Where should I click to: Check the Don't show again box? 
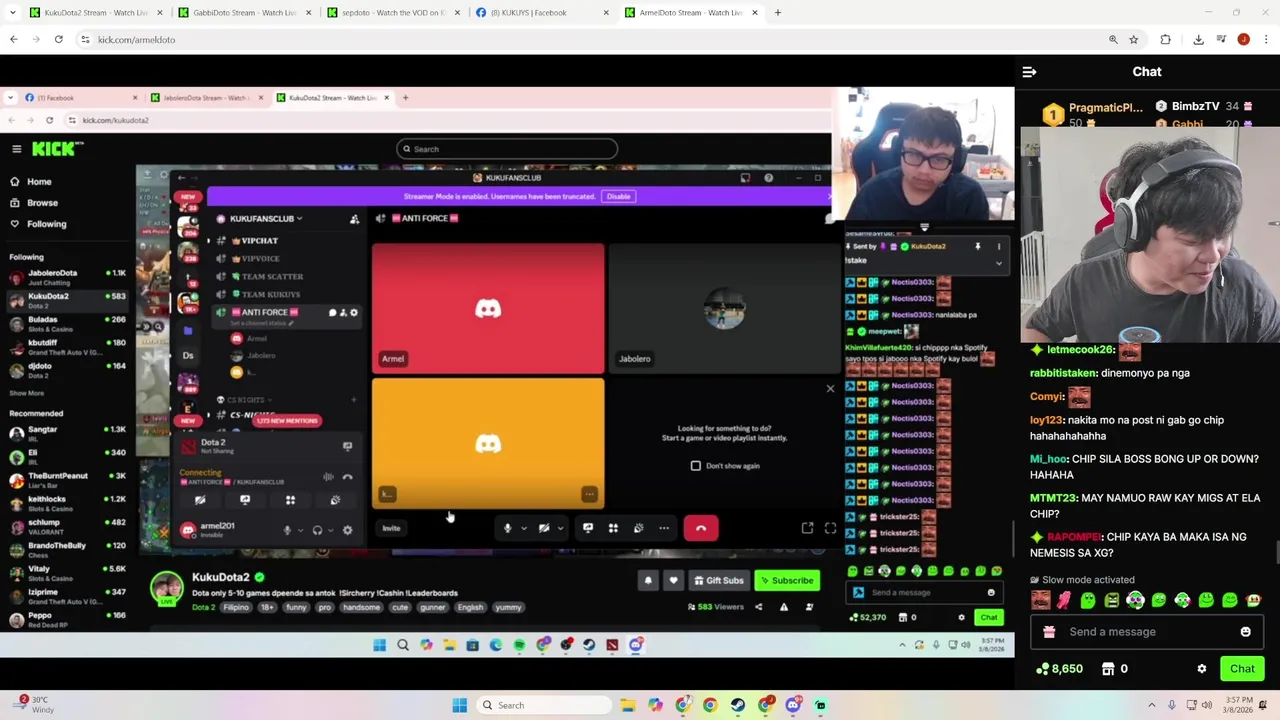tap(696, 466)
